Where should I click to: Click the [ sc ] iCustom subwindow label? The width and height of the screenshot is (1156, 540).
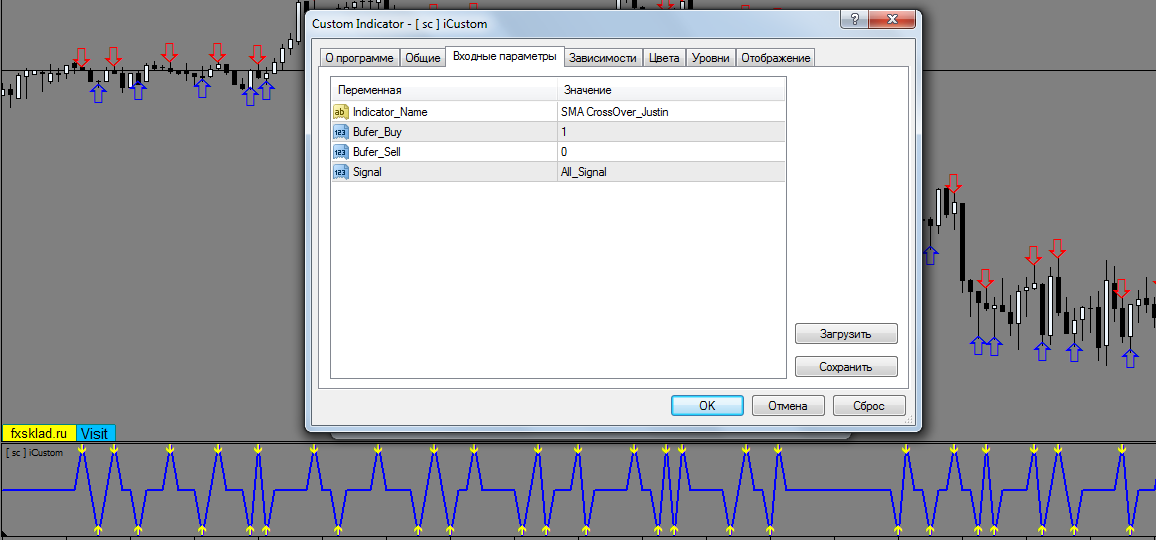coord(34,452)
